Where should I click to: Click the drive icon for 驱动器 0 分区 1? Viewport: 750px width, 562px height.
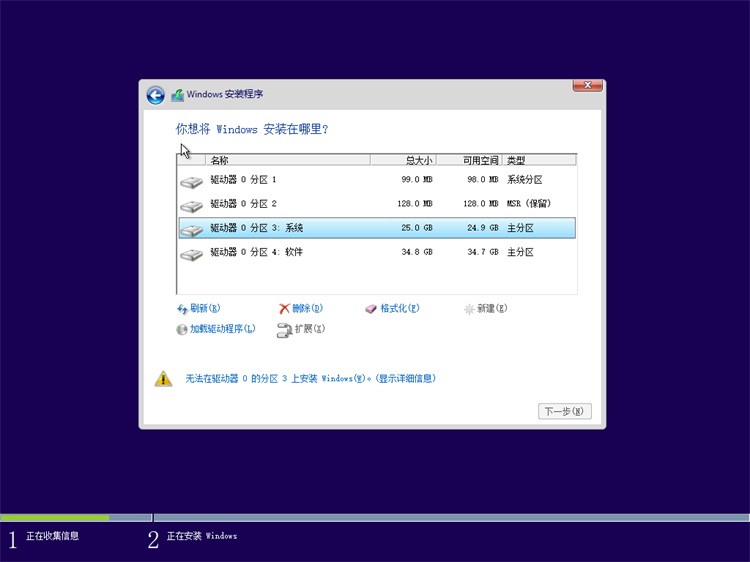192,182
